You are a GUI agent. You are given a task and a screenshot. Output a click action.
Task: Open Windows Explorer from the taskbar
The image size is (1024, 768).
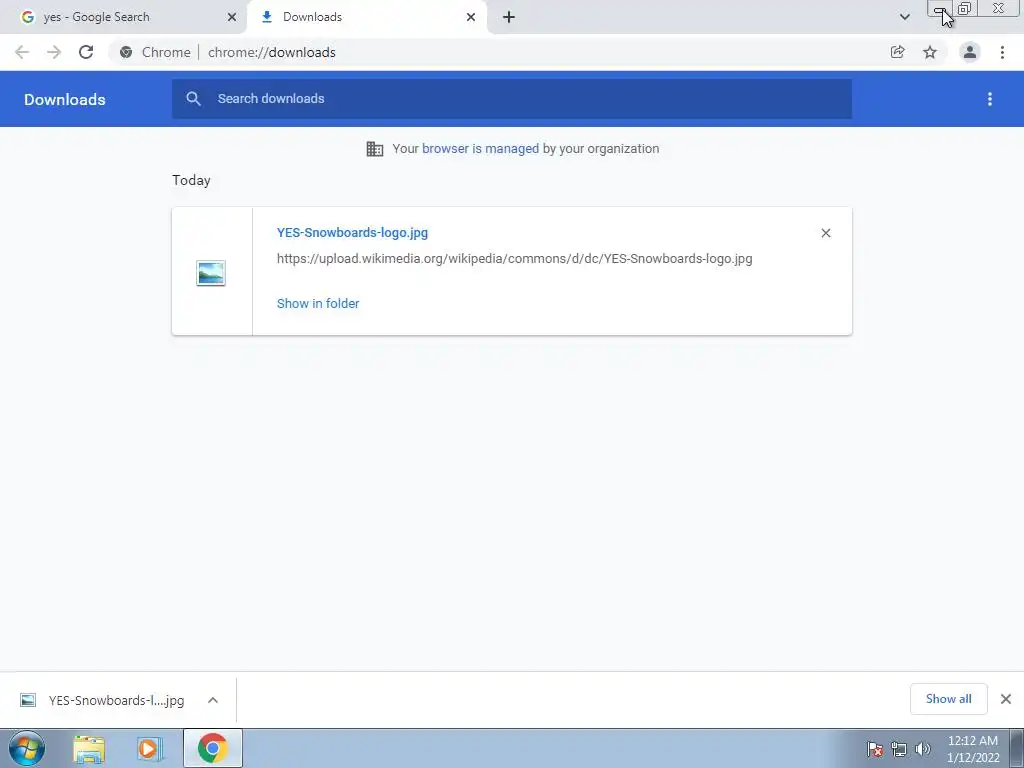click(89, 749)
